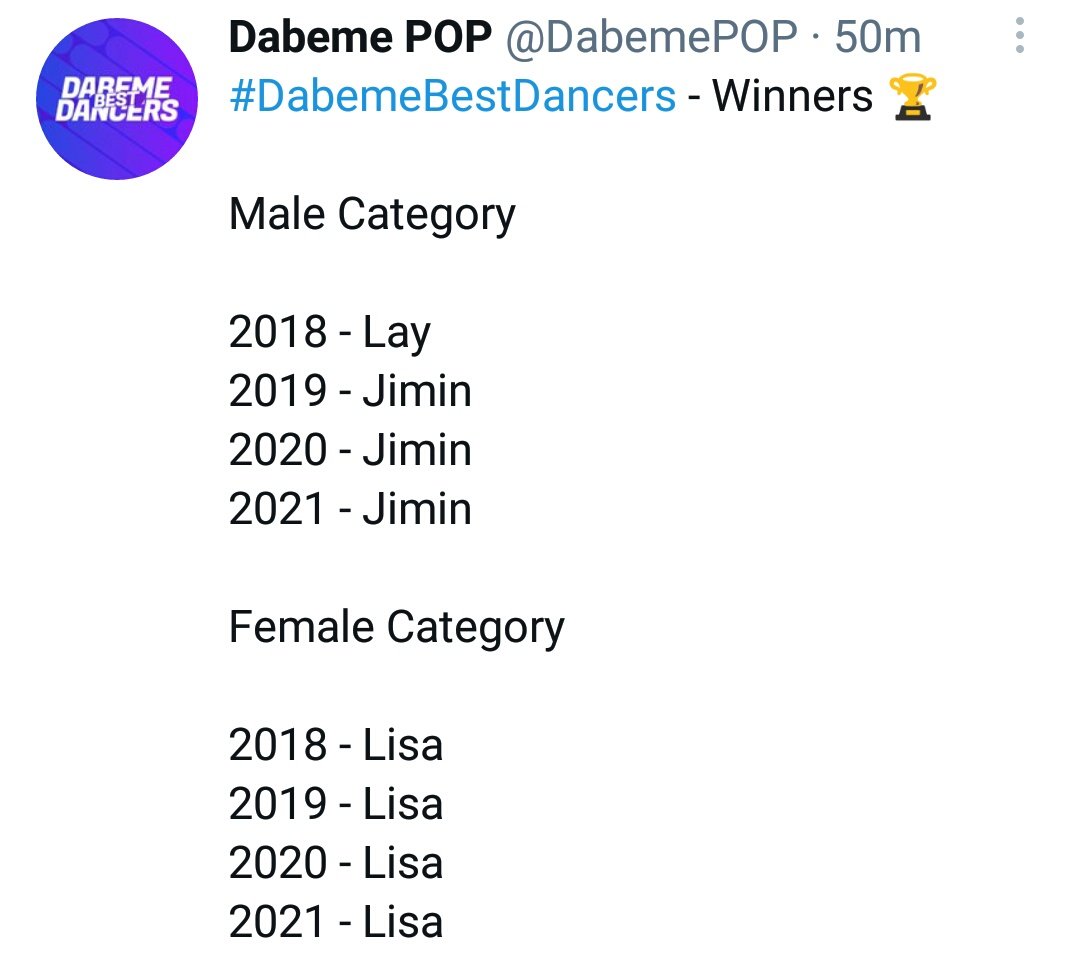1080x969 pixels.
Task: Click the trophy emoji after Winners
Action: click(x=912, y=97)
